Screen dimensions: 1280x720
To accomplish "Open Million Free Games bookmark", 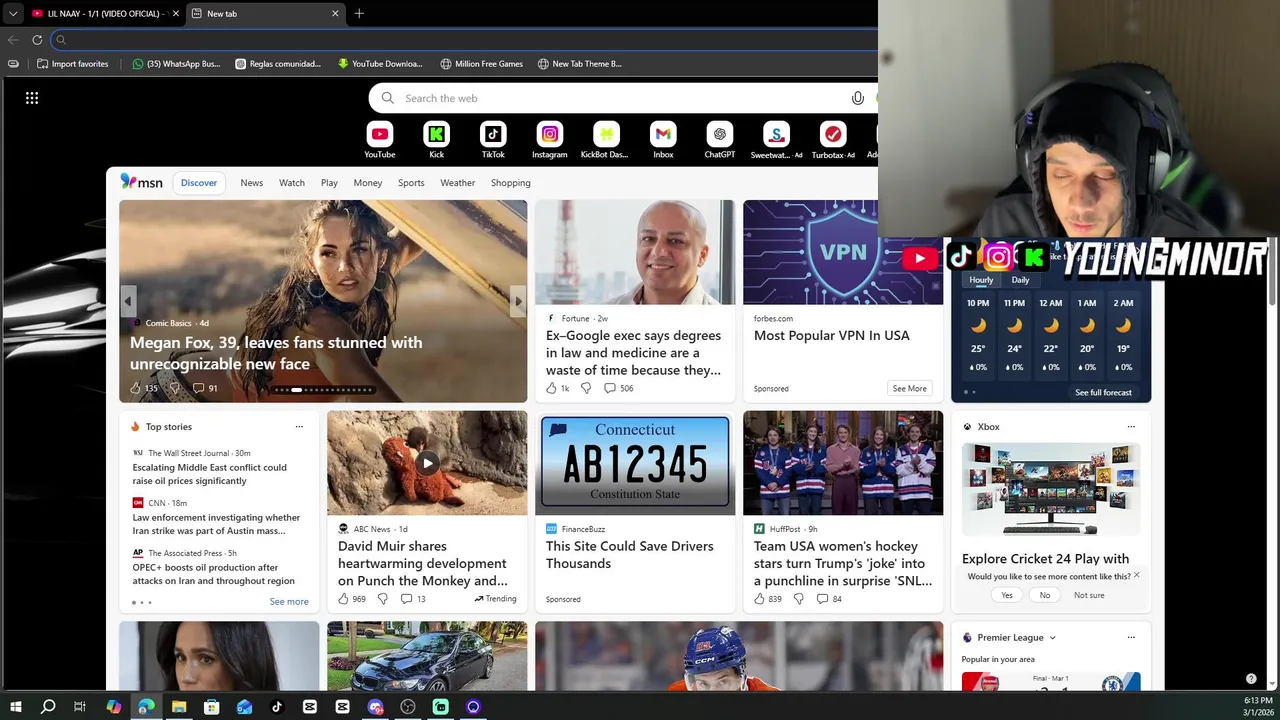I will pos(481,64).
